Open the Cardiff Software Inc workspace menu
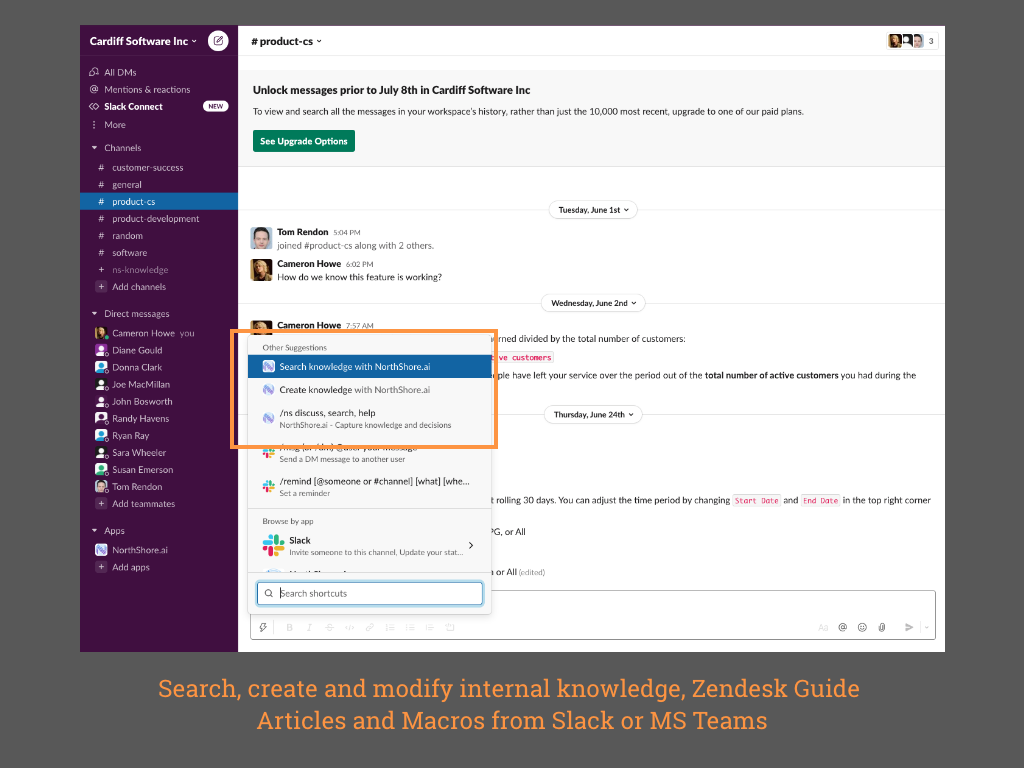This screenshot has width=1024, height=768. pyautogui.click(x=143, y=41)
